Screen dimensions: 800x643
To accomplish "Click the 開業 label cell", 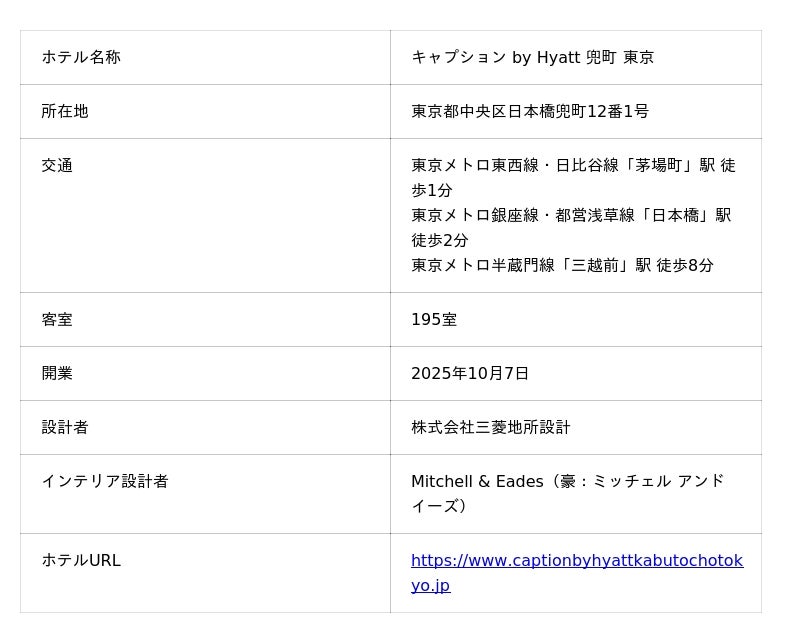I will [x=57, y=374].
